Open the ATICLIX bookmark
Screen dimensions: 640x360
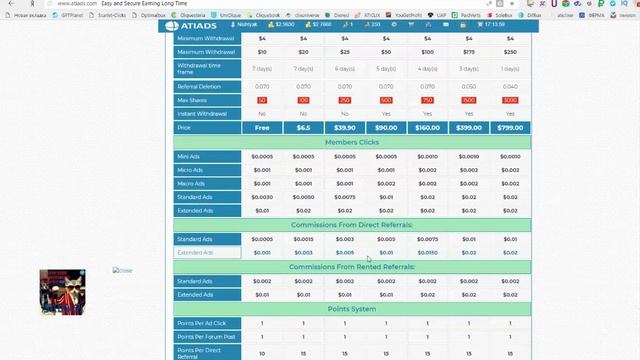368,15
